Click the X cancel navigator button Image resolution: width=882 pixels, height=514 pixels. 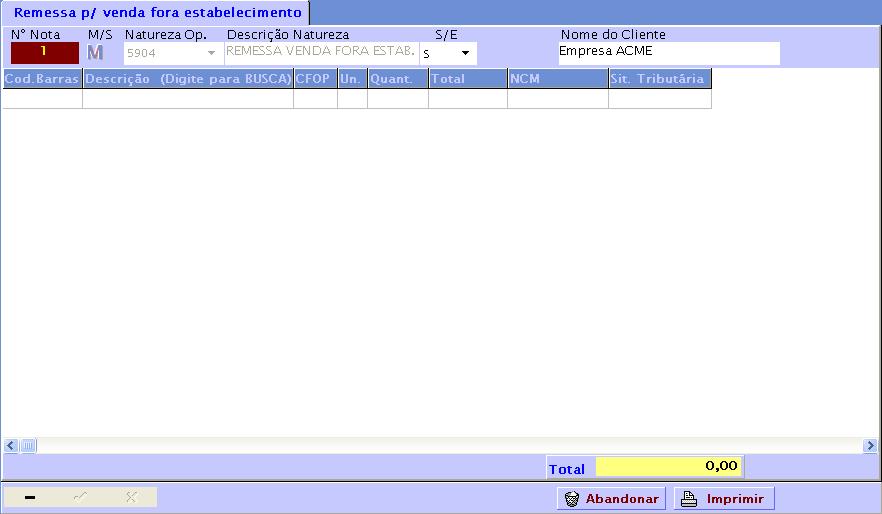click(131, 498)
